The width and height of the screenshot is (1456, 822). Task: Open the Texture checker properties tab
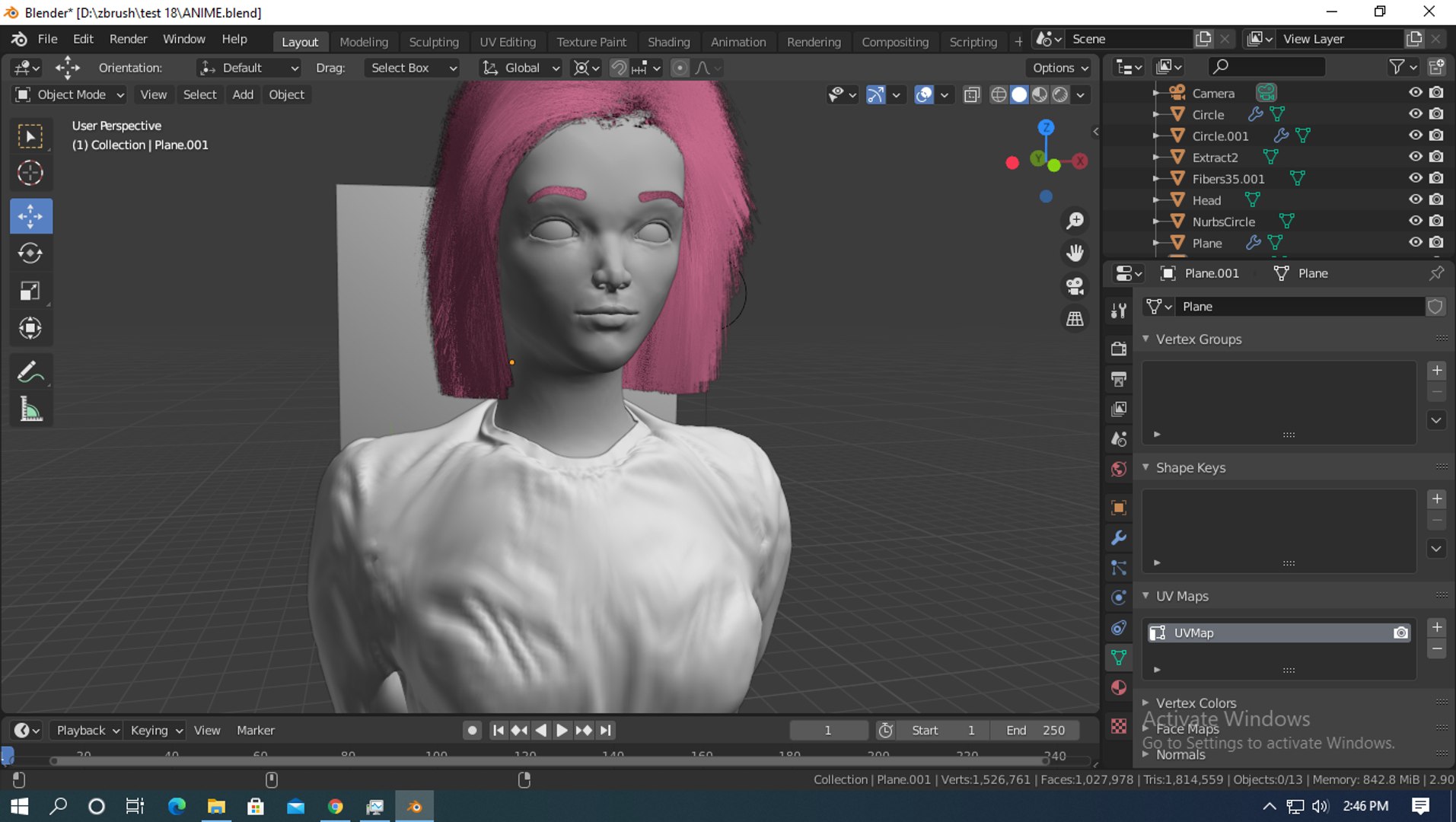coord(1119,726)
